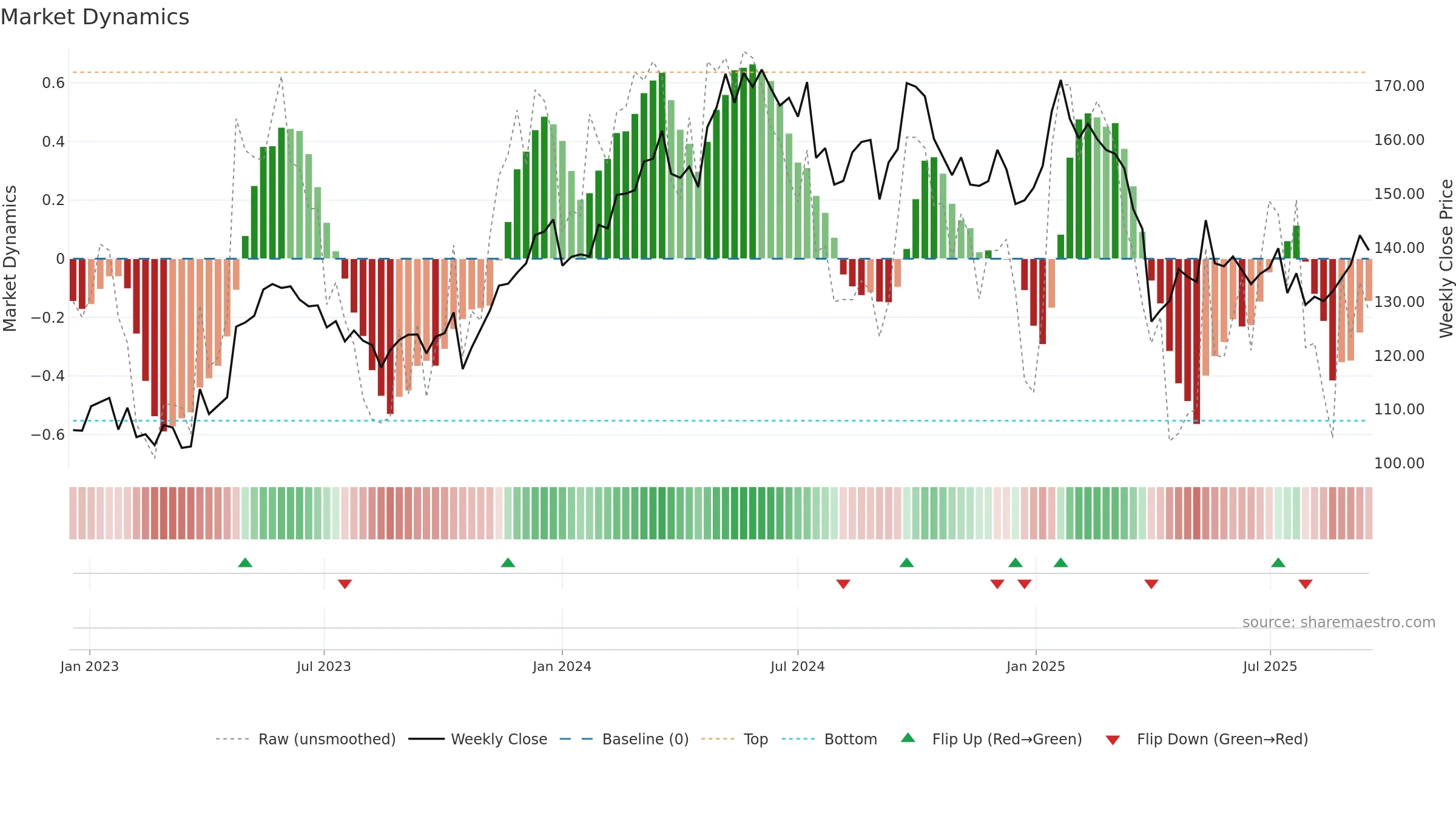The height and width of the screenshot is (819, 1456).
Task: Click the 0.4 tick on the left axis
Action: tap(53, 142)
